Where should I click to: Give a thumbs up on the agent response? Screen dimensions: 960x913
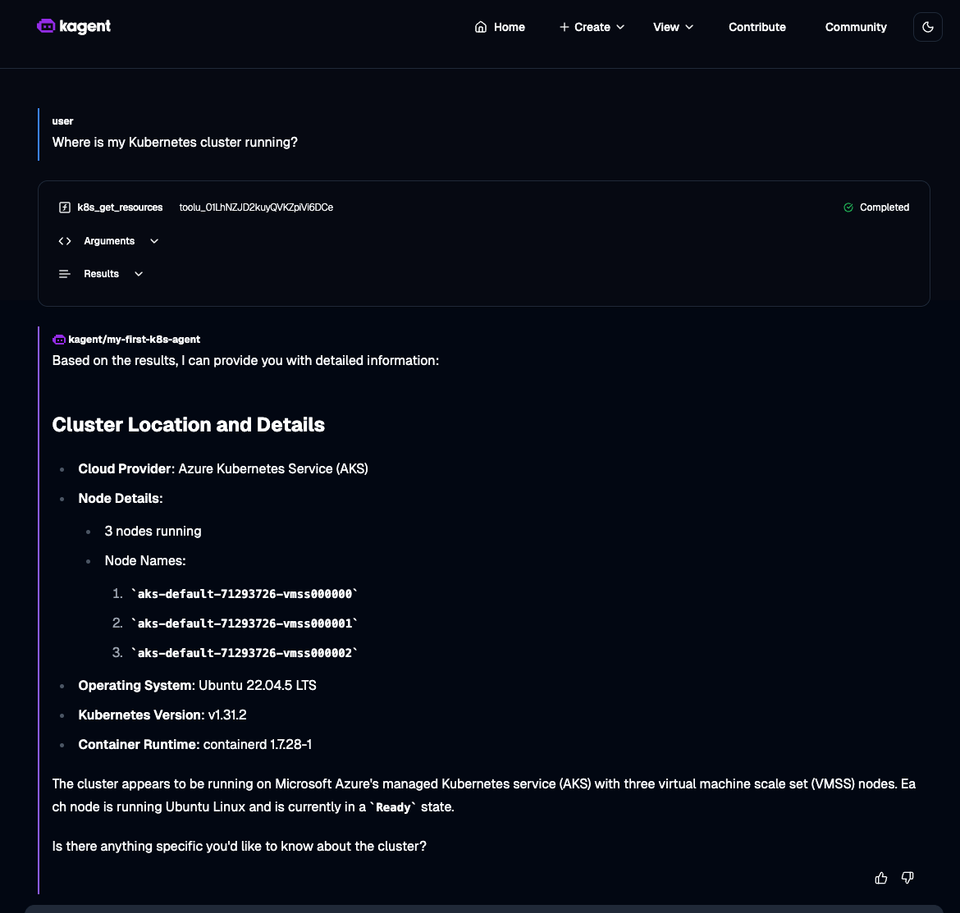[x=880, y=877]
